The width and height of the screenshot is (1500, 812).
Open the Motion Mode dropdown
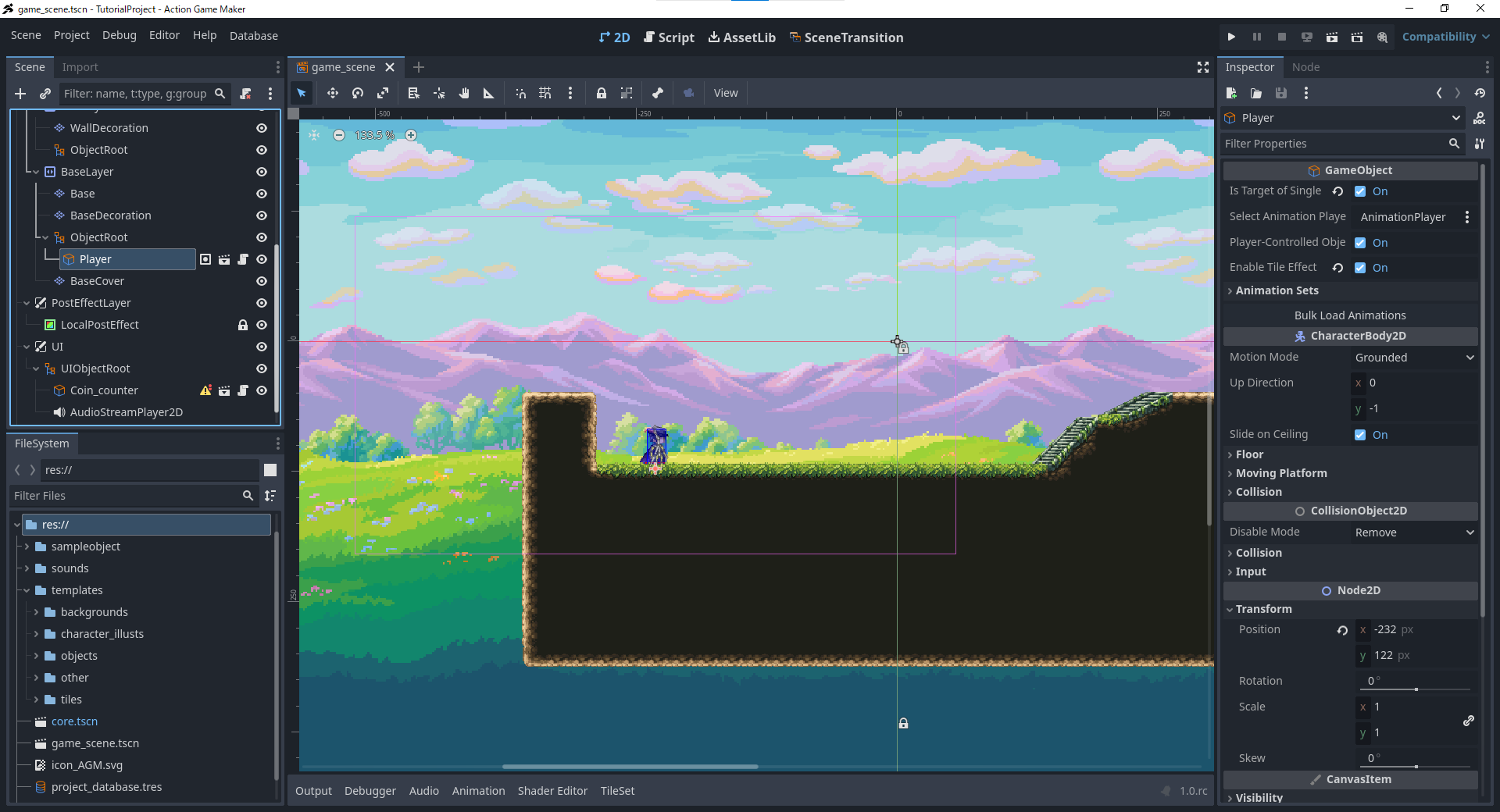(1414, 358)
